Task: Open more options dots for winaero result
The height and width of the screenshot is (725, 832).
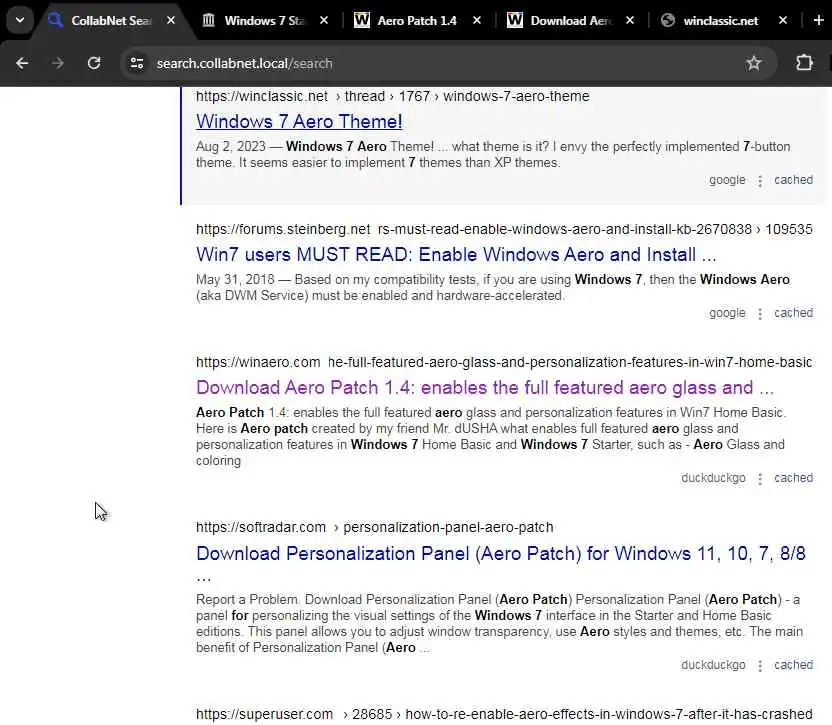Action: (760, 479)
